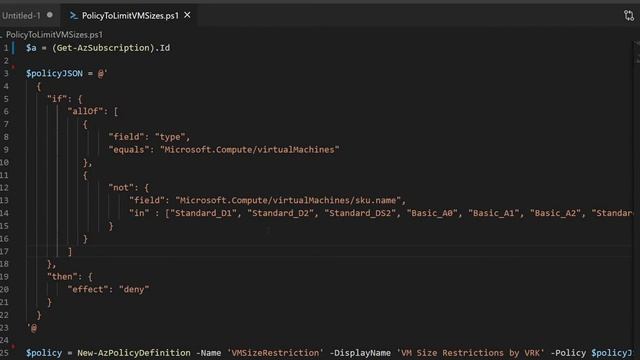Click "Basic_A1" in the size list
The image size is (640, 360).
[x=494, y=213]
